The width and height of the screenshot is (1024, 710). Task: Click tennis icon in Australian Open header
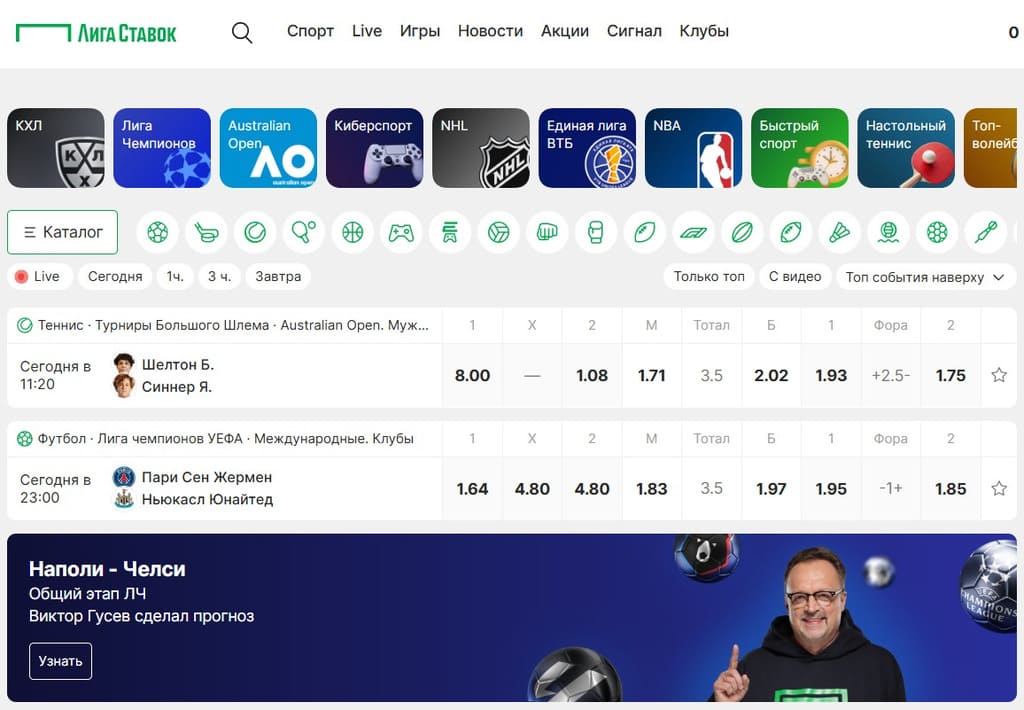click(x=24, y=325)
